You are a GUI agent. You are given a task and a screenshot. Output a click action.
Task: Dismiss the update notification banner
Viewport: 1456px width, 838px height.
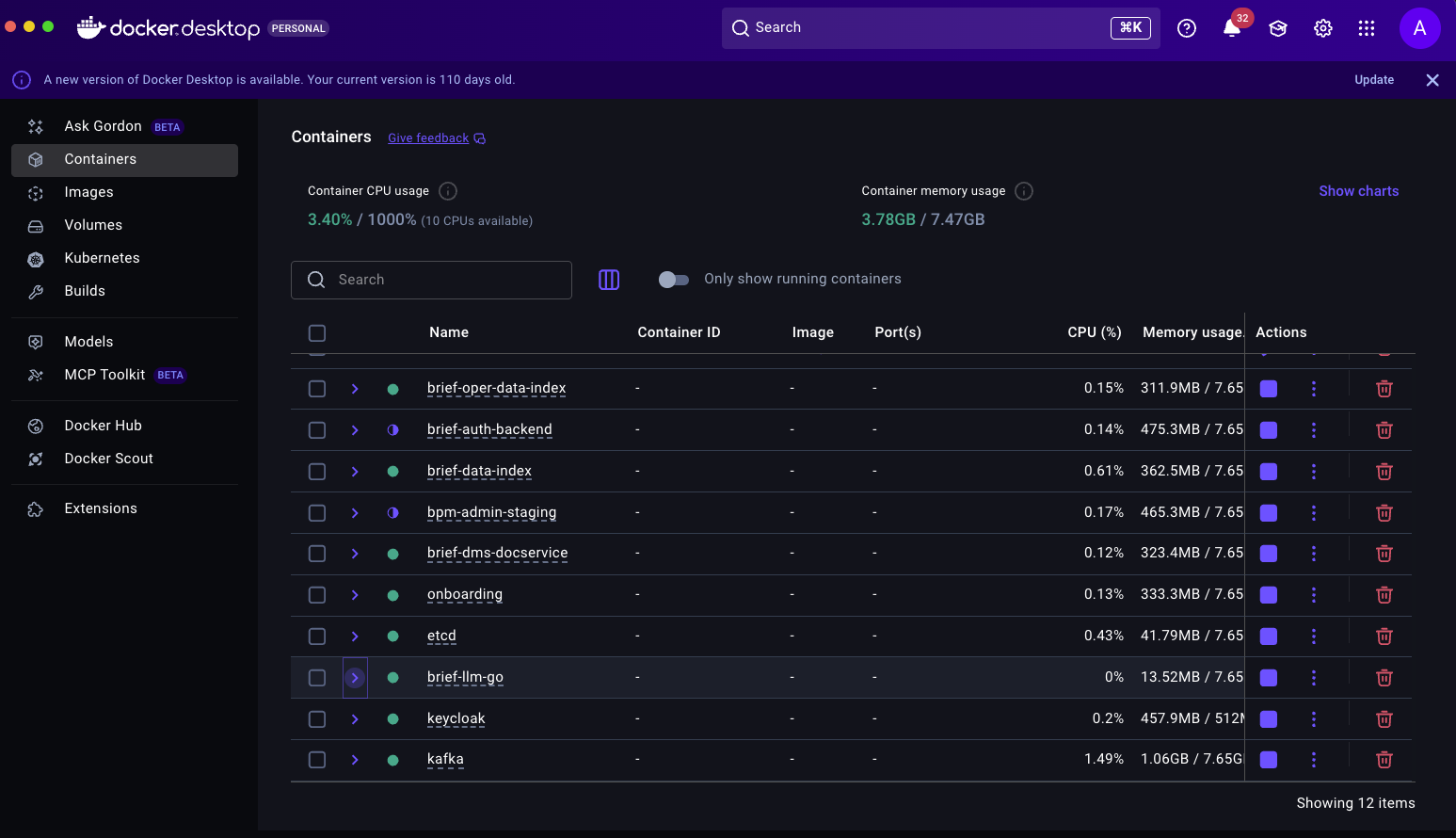tap(1432, 80)
